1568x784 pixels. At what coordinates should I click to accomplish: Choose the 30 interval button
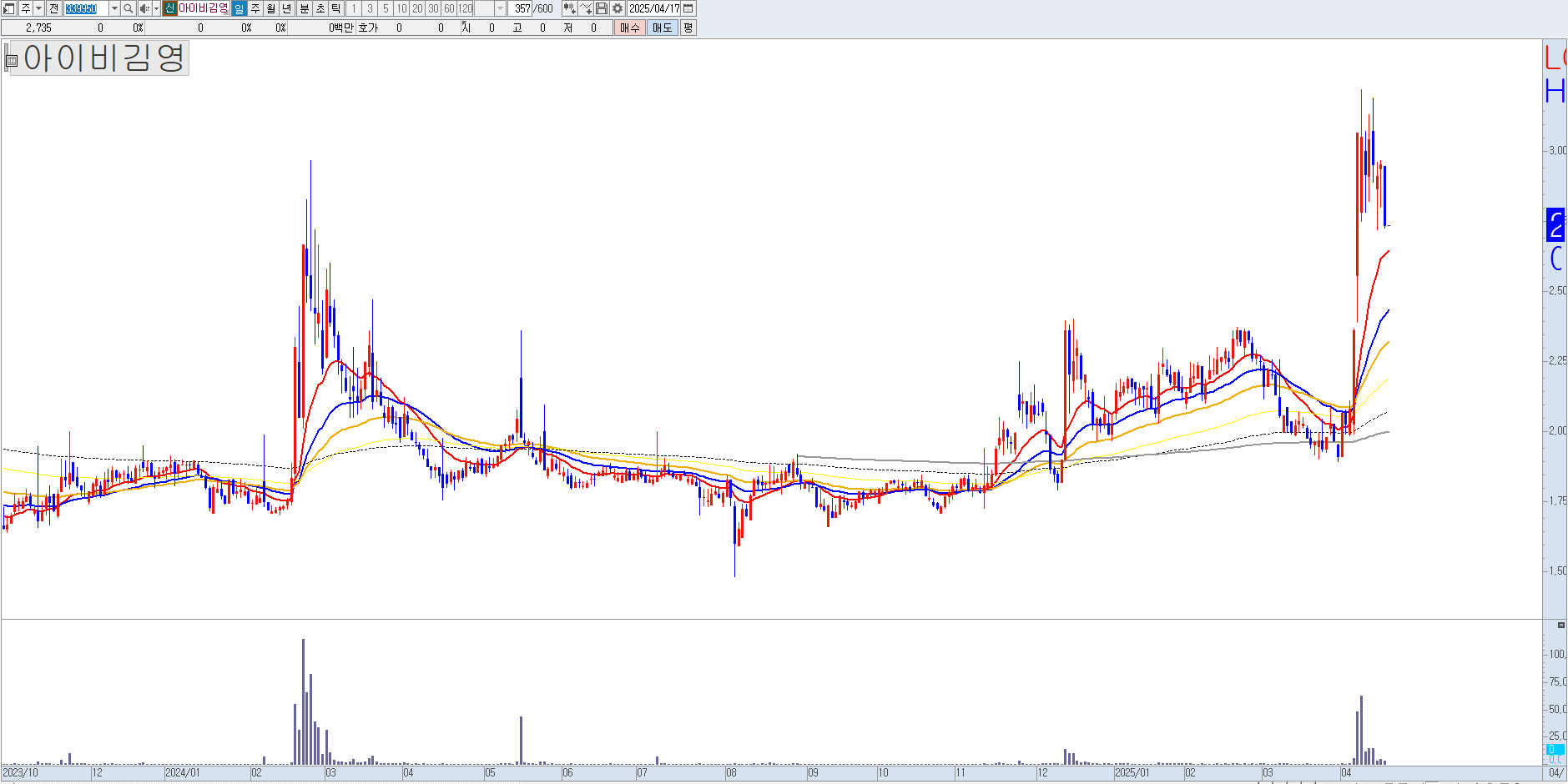tap(433, 8)
